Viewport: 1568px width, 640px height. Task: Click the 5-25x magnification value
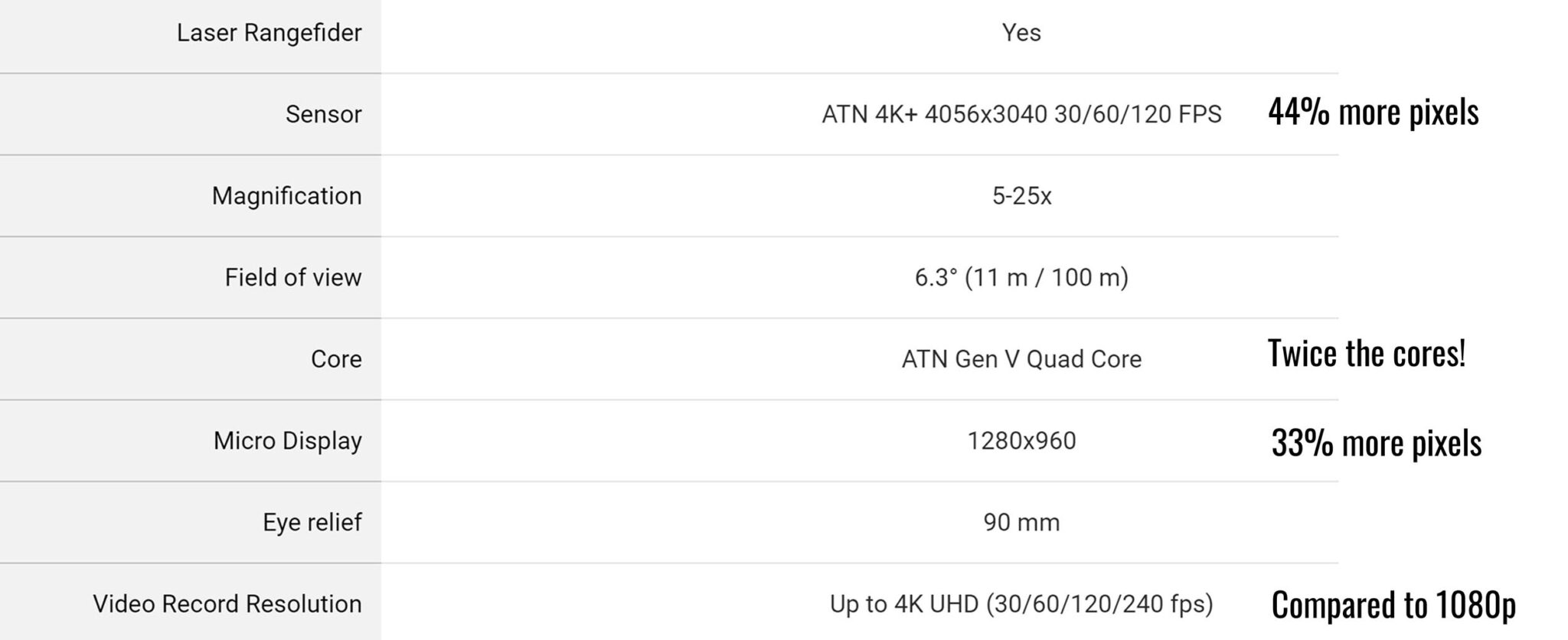[1021, 196]
